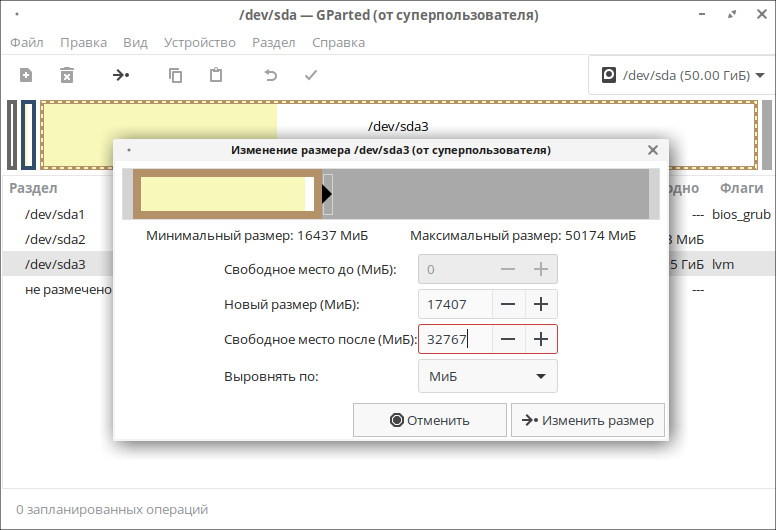The image size is (776, 530).
Task: Close the resize dialog window
Action: (x=653, y=150)
